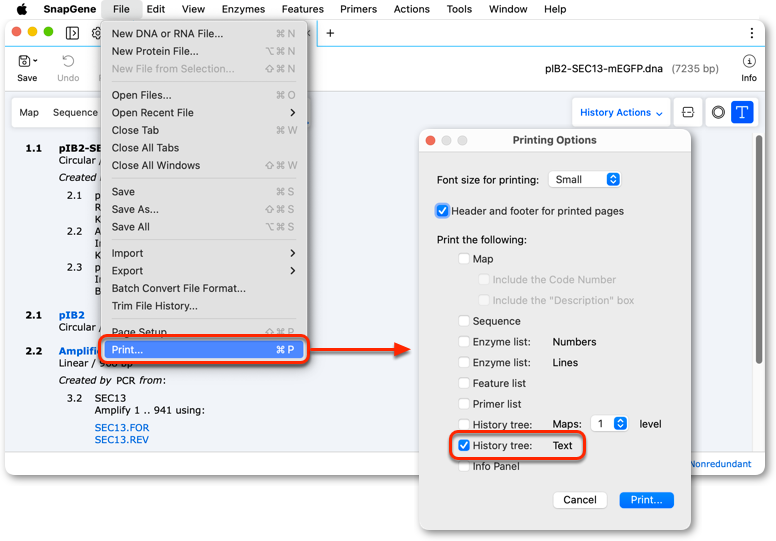Select Close Tab menu item
Screen dimensions: 776x541
(203, 130)
